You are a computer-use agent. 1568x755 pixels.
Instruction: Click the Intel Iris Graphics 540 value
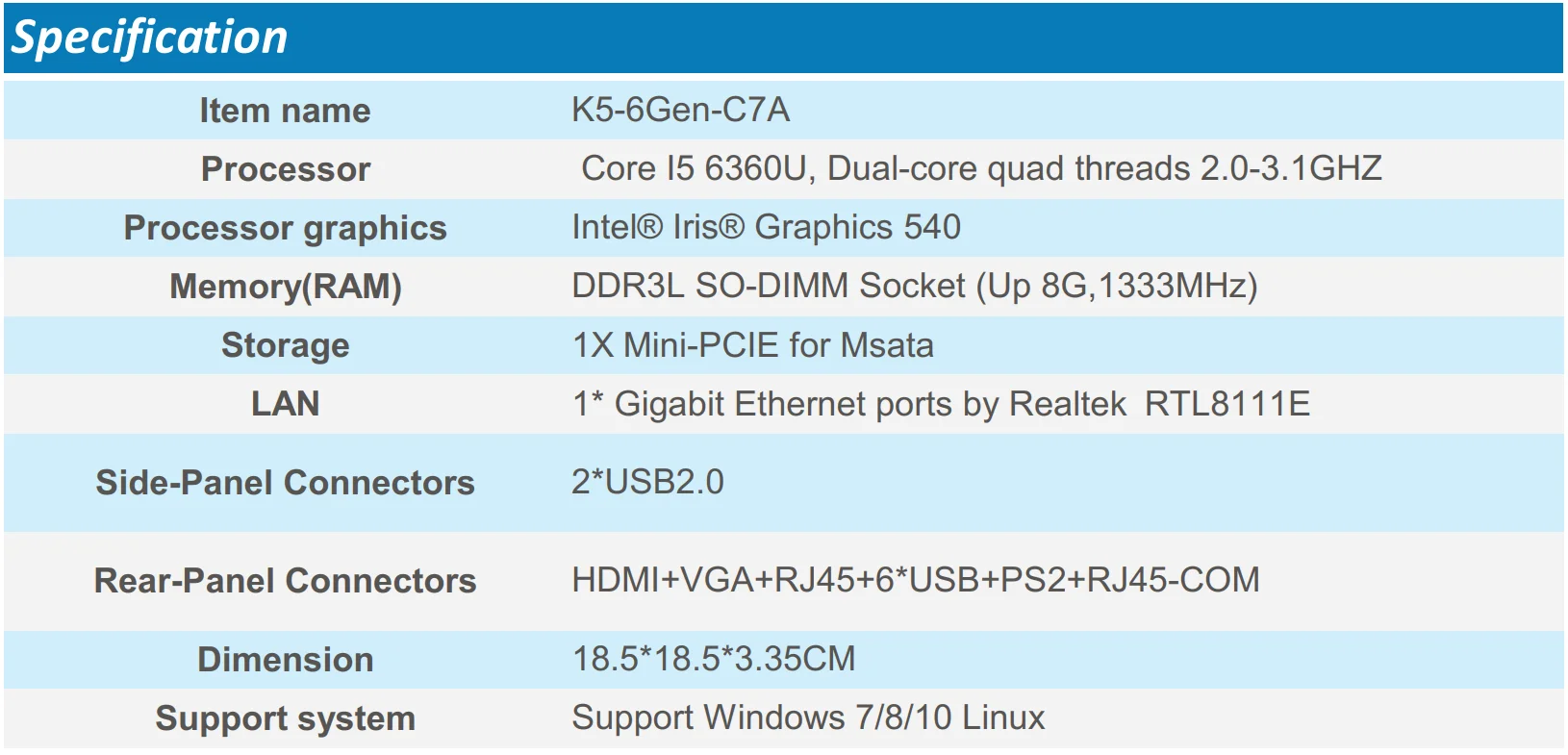tap(766, 227)
